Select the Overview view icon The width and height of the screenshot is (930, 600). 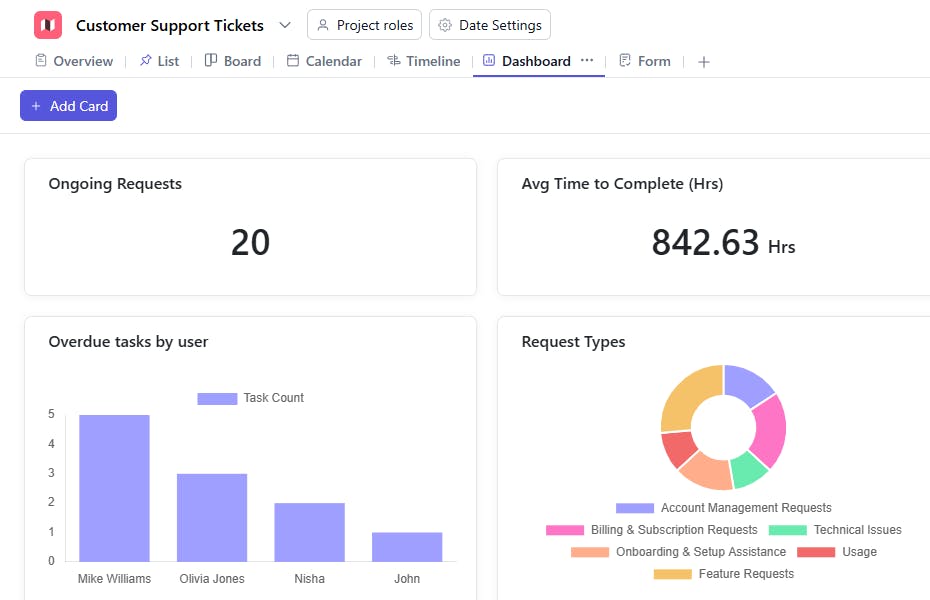tap(42, 61)
